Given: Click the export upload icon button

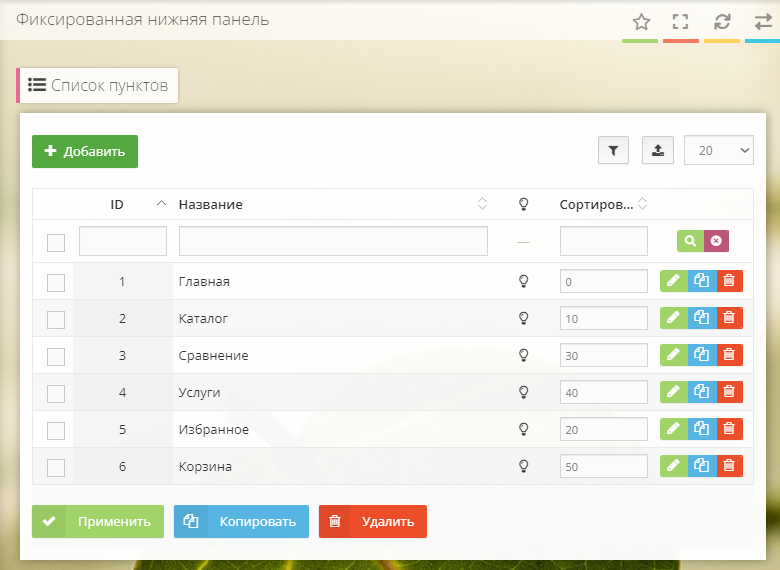Looking at the screenshot, I should pos(658,150).
